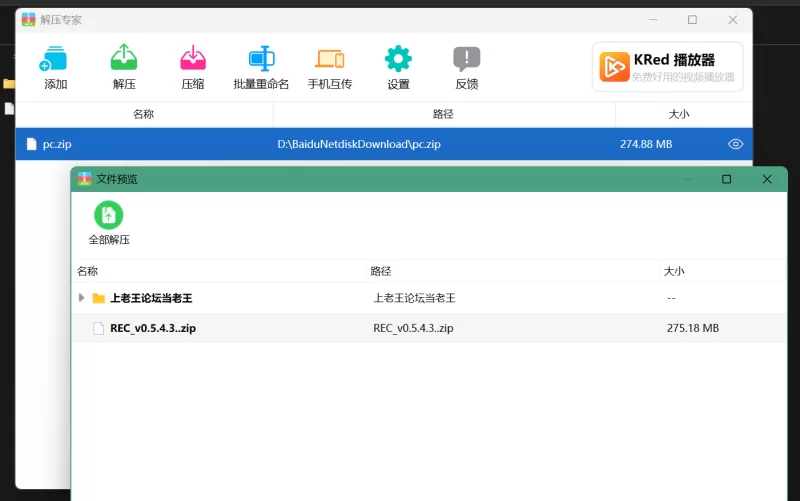Click the D:\BaiduNetdiskDownload\pc.zip path cell
The image size is (800, 501).
[x=359, y=144]
